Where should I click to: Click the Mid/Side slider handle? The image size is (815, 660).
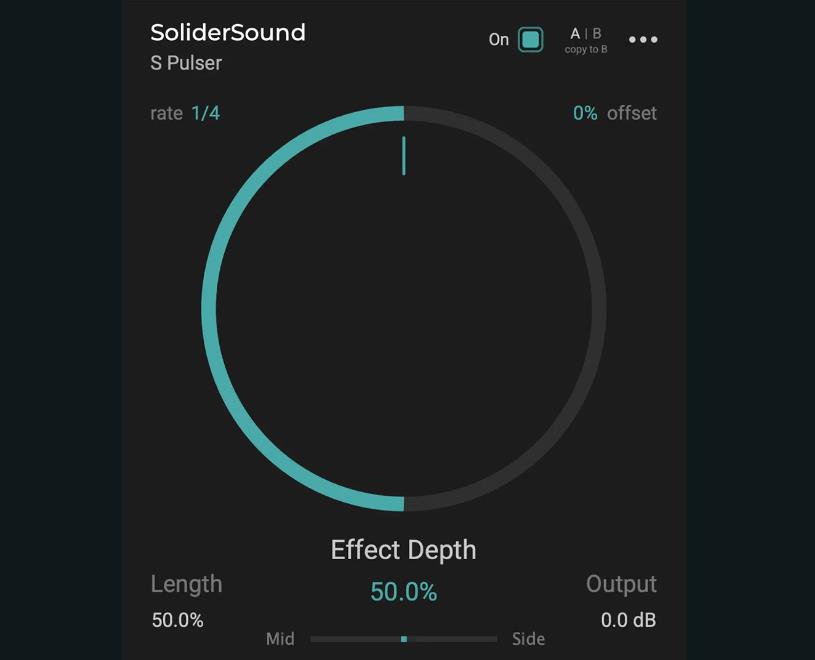click(x=404, y=639)
